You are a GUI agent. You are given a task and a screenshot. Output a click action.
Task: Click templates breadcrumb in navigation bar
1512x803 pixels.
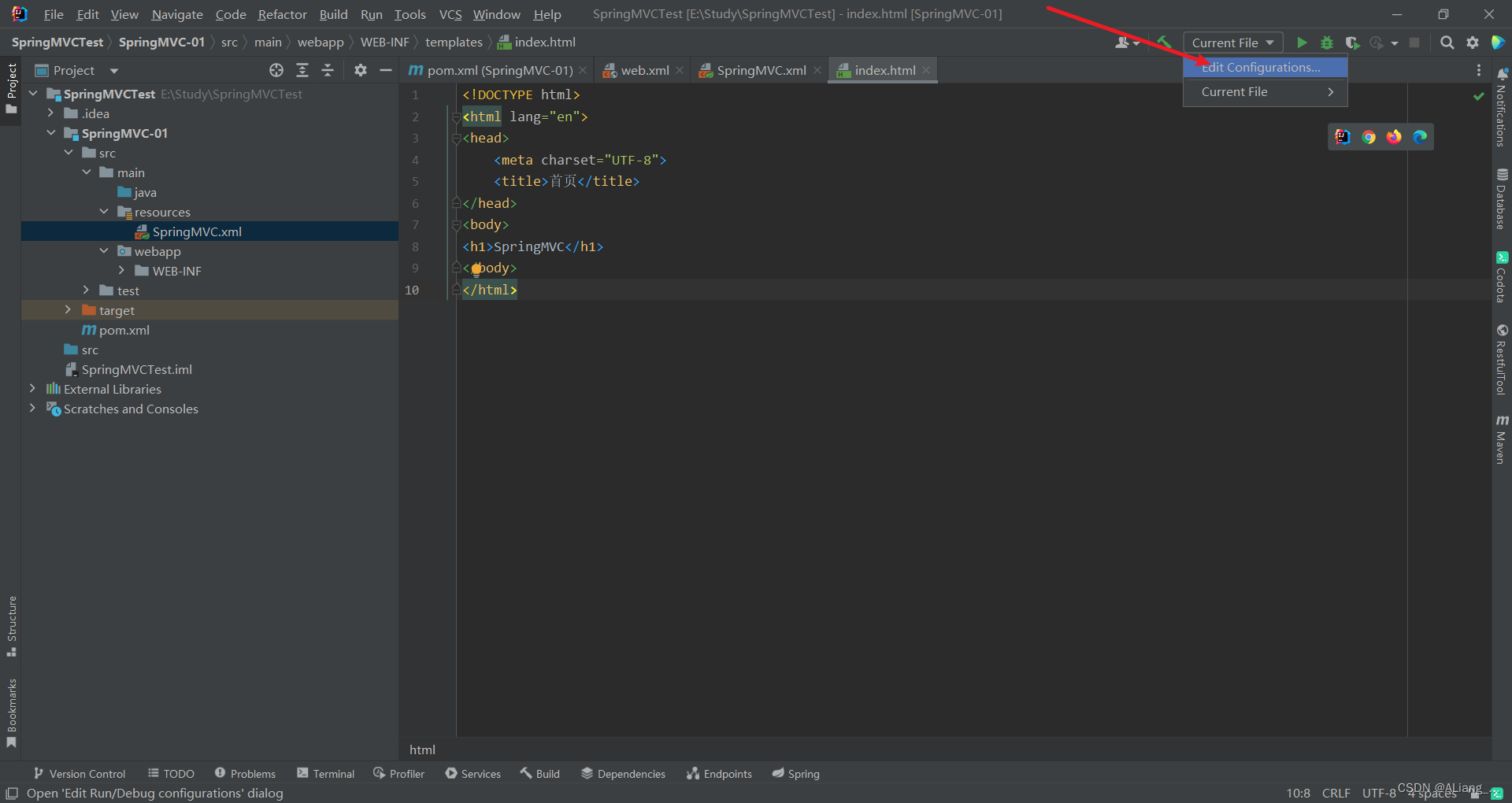coord(454,43)
